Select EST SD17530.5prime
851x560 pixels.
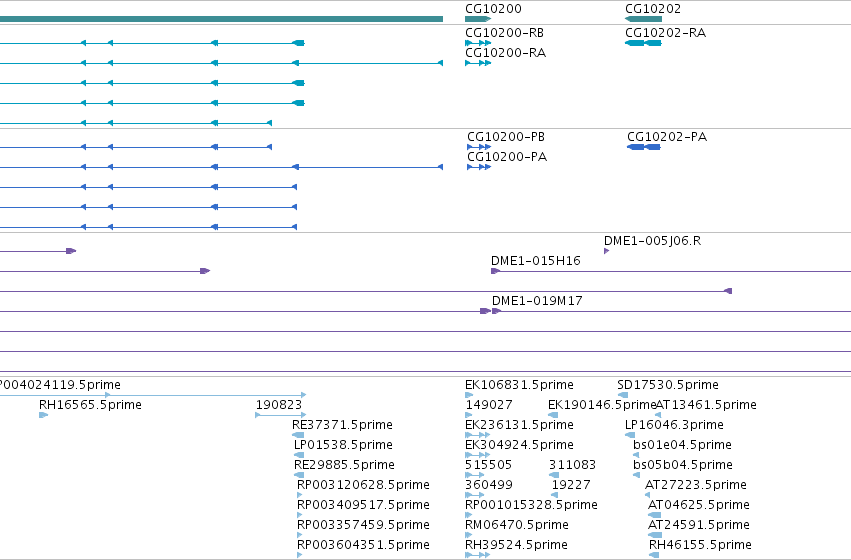point(668,385)
